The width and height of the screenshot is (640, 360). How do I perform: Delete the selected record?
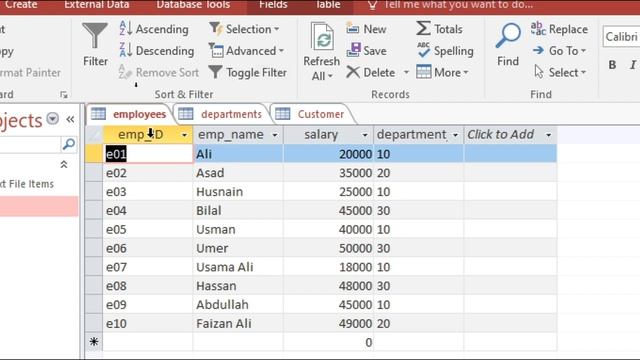click(x=371, y=72)
